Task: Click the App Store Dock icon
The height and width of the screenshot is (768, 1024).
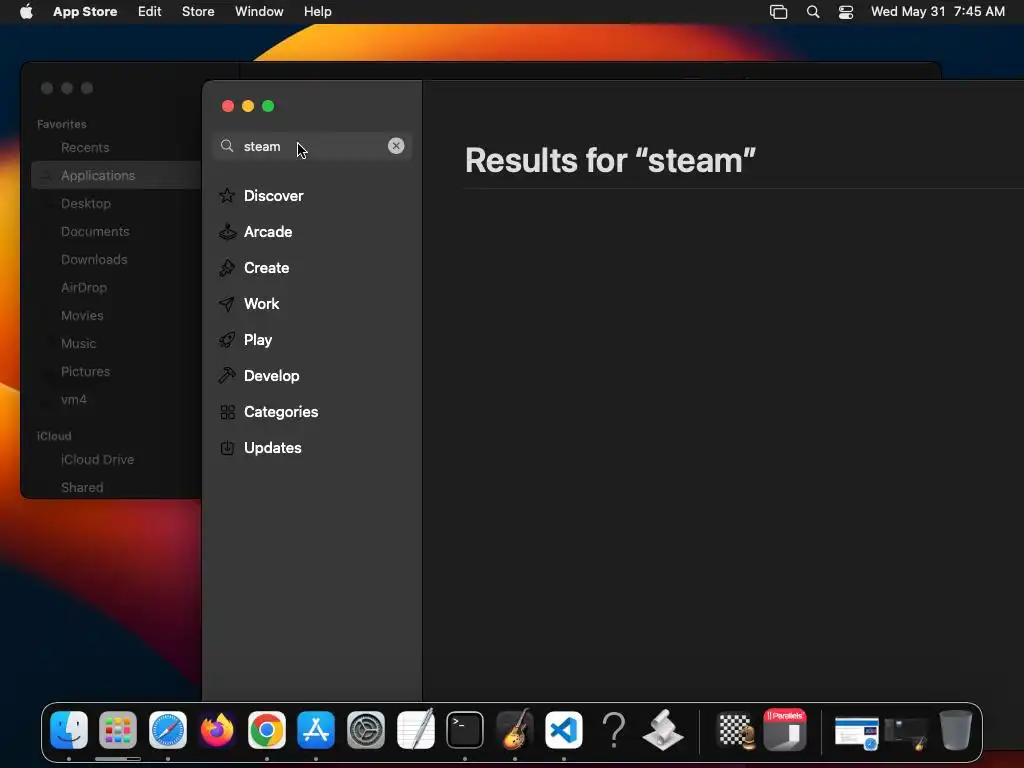Action: [x=316, y=730]
